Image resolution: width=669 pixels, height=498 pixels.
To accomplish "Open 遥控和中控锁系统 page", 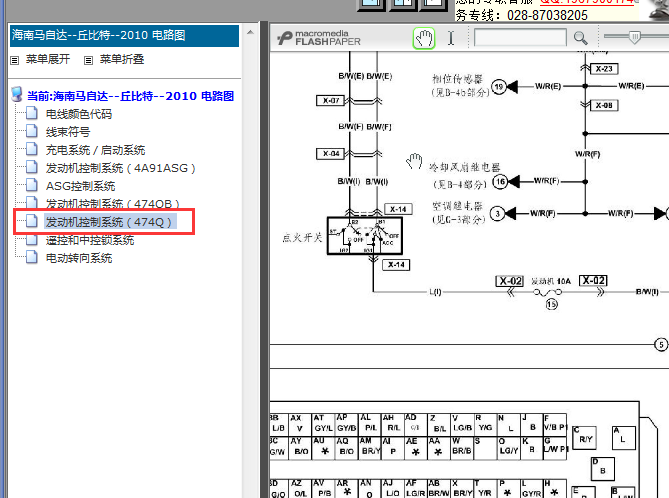I will [90, 240].
